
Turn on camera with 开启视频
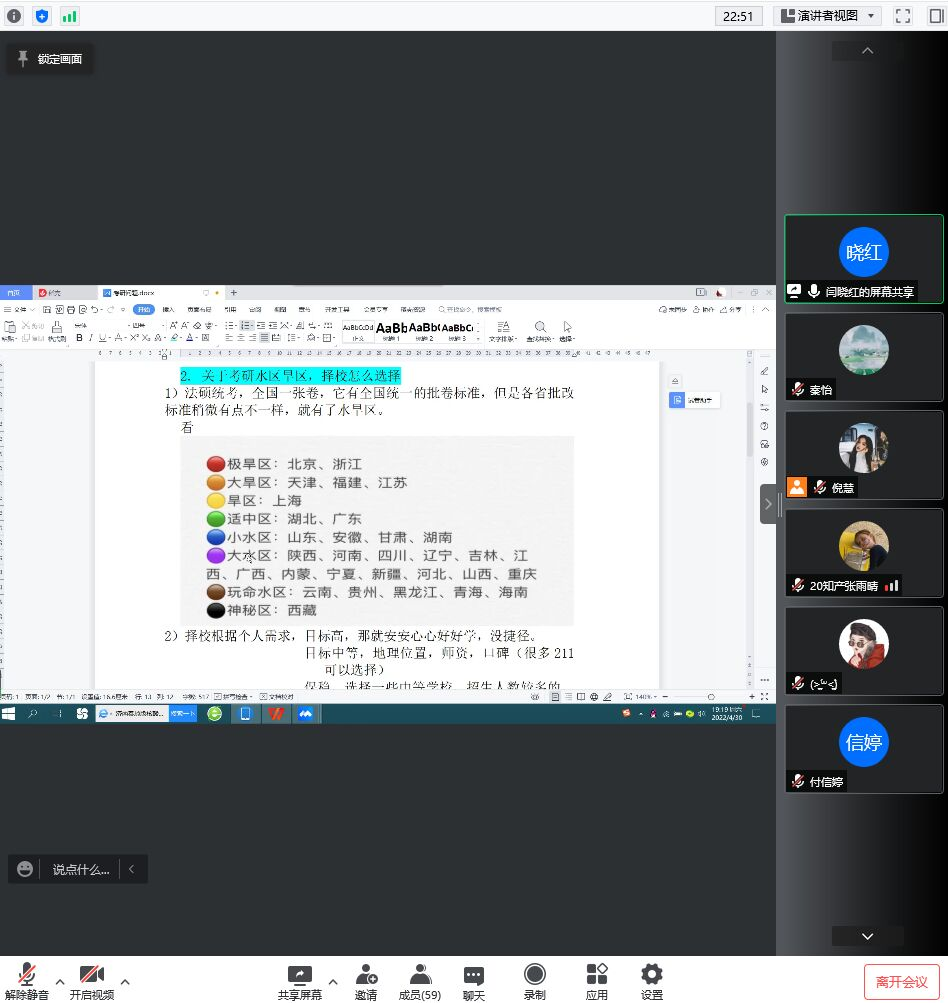(x=92, y=981)
